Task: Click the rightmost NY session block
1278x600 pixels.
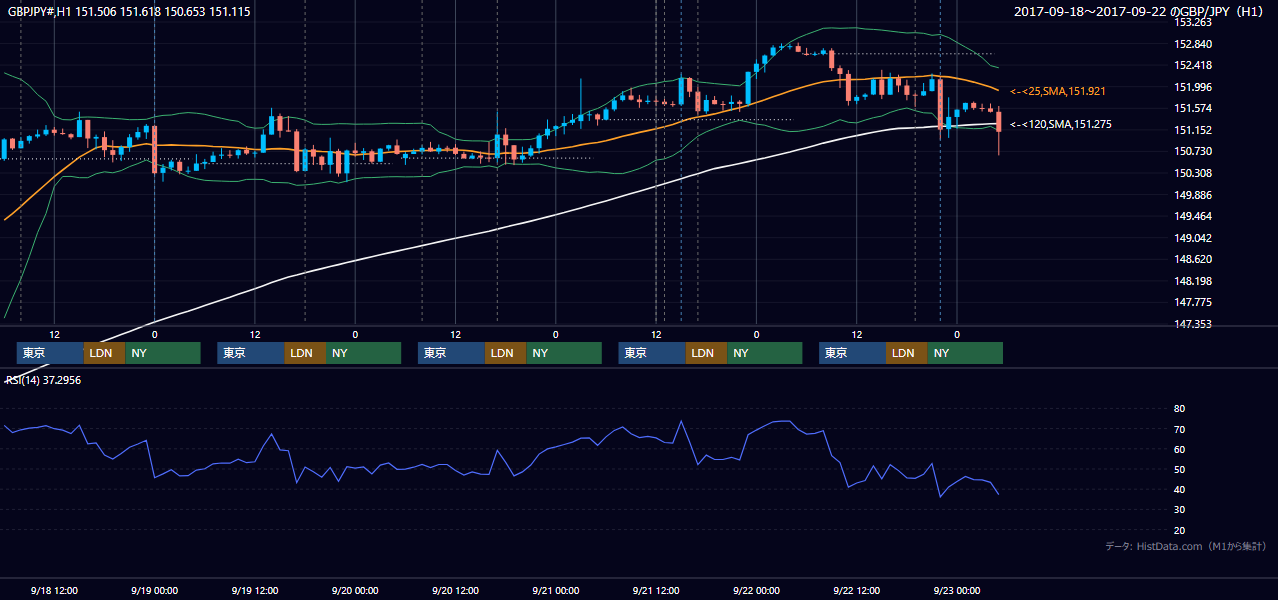Action: pos(965,353)
